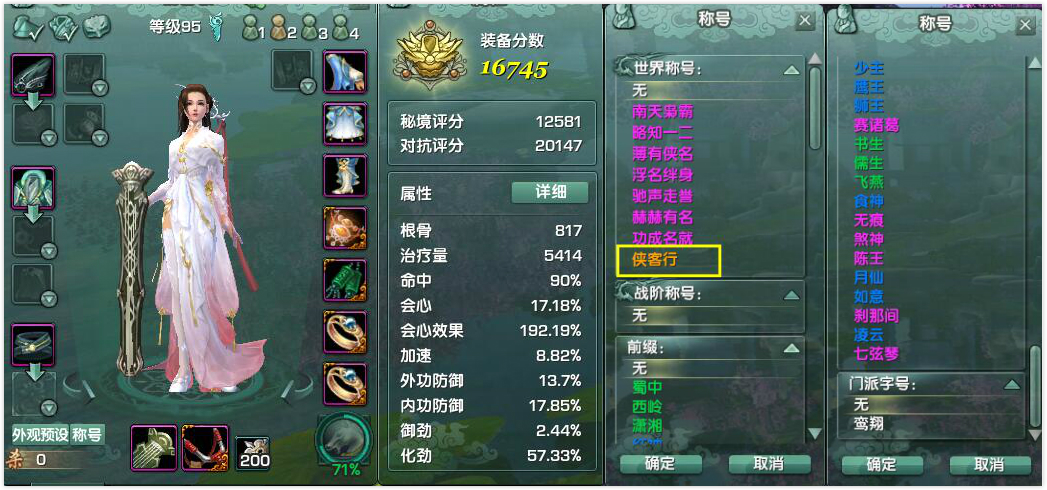Confirm the title selection with 确定 in the left 称号 panel
The width and height of the screenshot is (1047, 490).
tap(660, 464)
